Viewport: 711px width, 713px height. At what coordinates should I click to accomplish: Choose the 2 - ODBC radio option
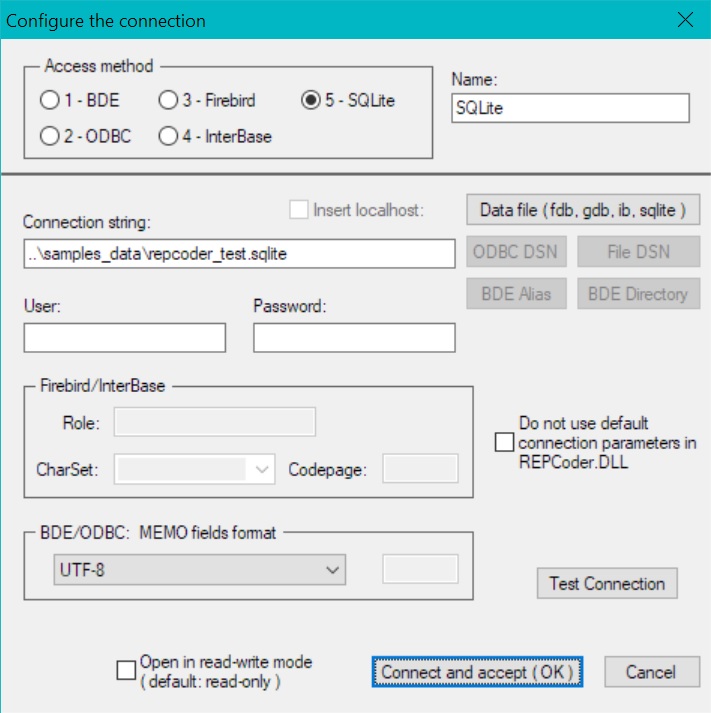click(x=49, y=136)
